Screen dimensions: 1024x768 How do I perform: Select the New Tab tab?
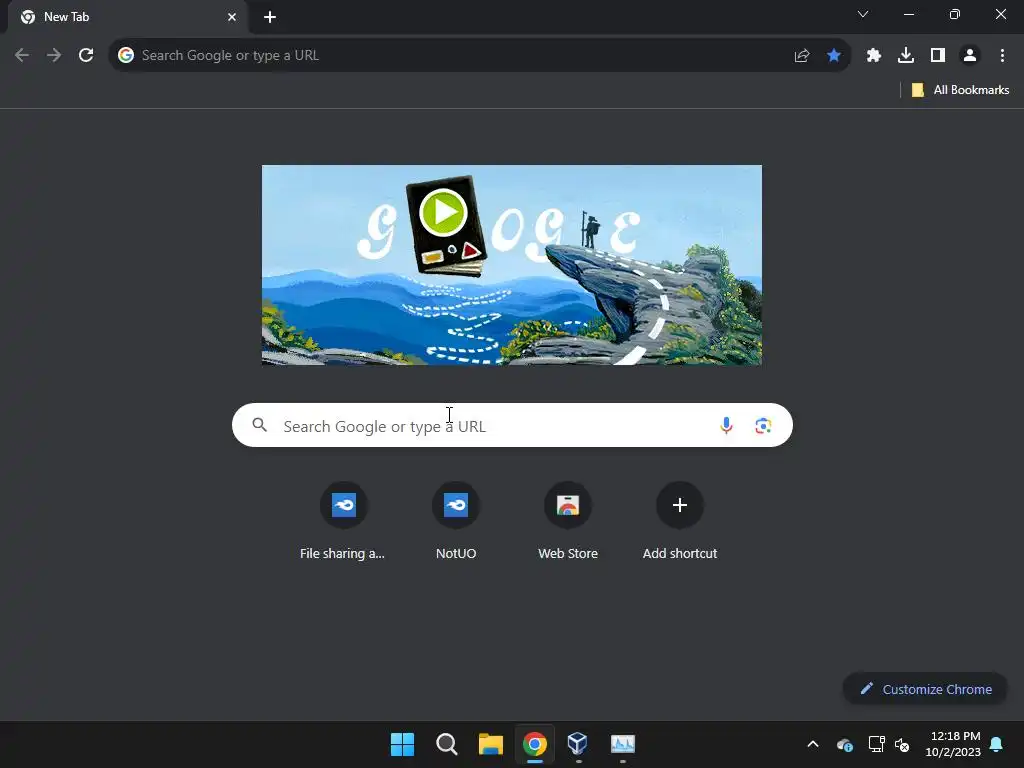128,17
